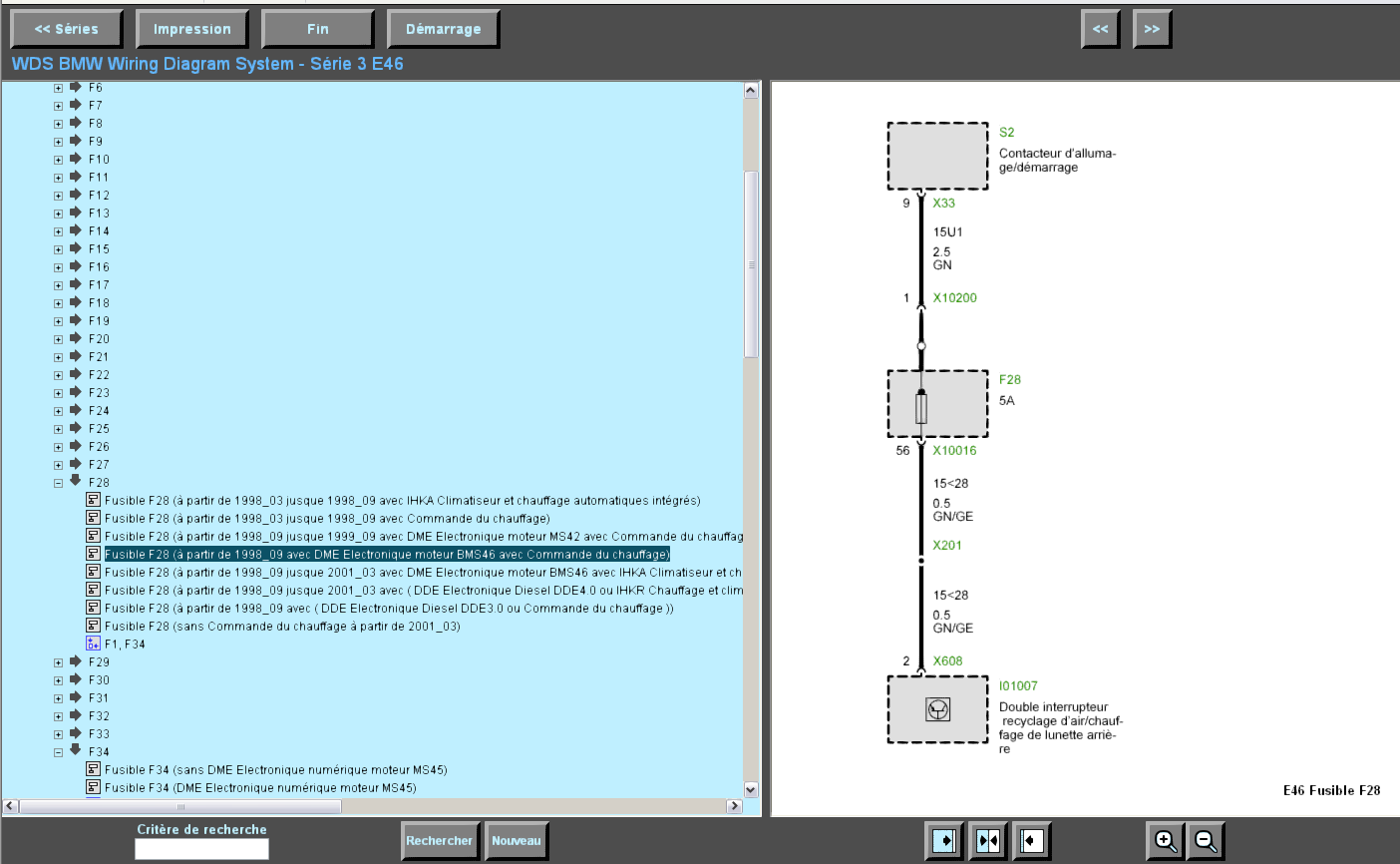
Task: Open the X33 connector link
Action: [x=944, y=203]
